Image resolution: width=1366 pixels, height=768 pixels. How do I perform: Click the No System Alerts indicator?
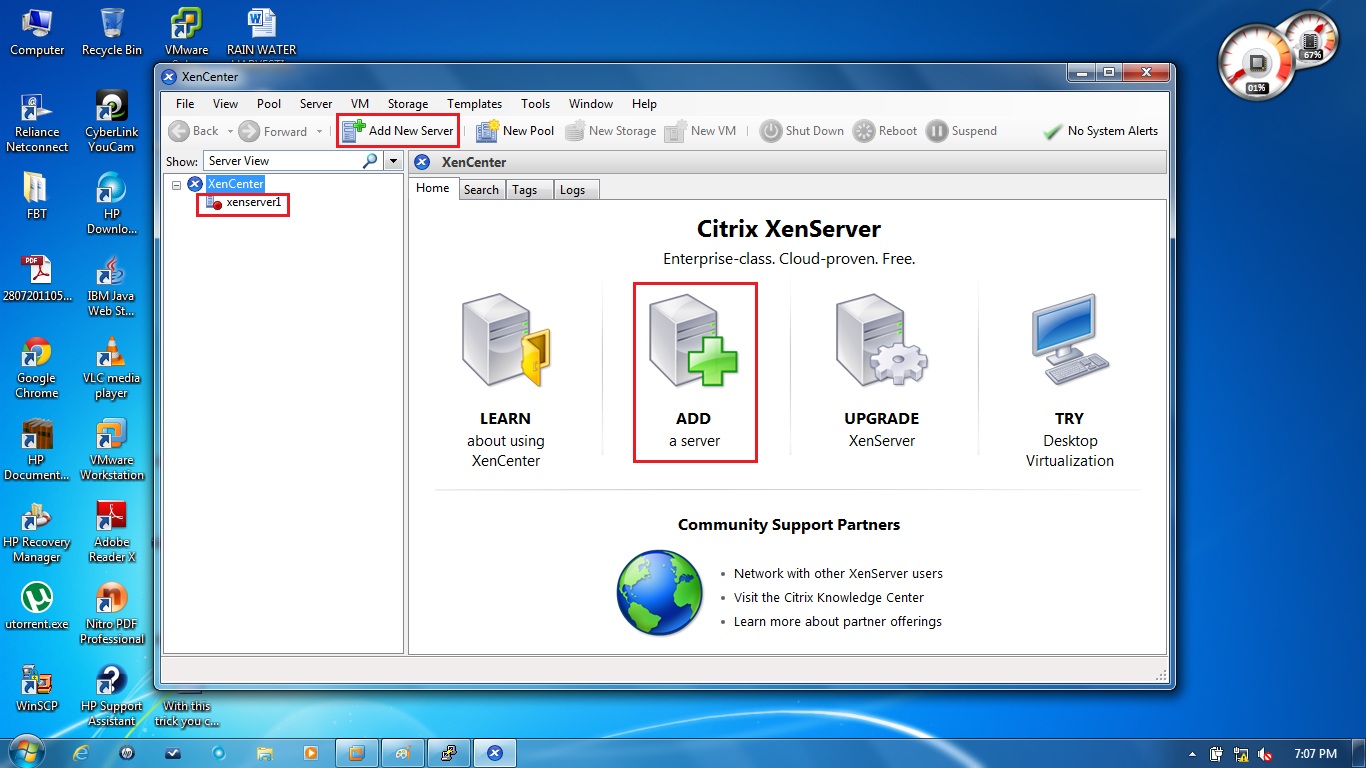(1100, 131)
